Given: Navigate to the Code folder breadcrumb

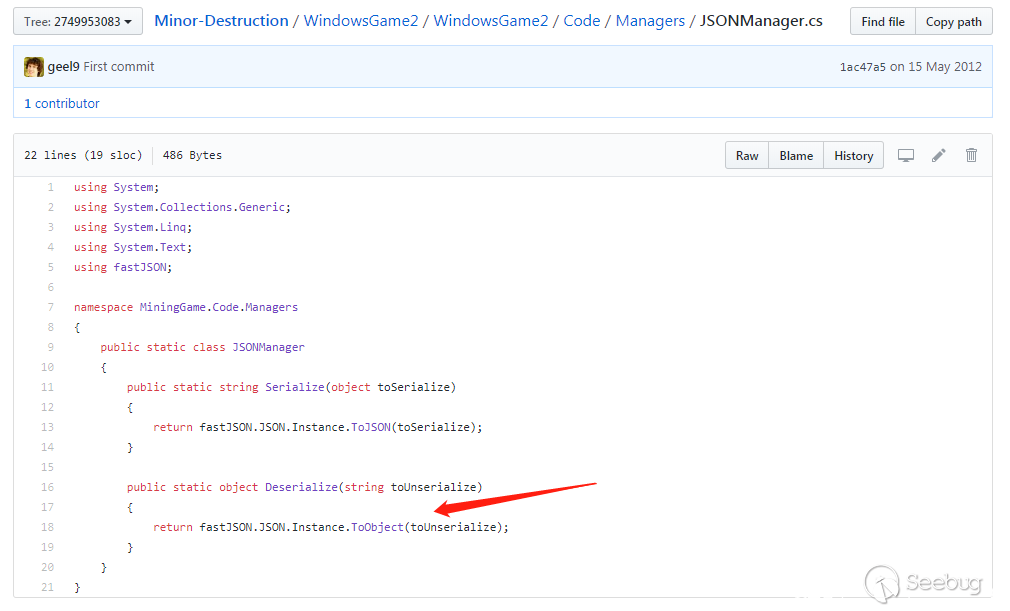Looking at the screenshot, I should click(x=581, y=20).
